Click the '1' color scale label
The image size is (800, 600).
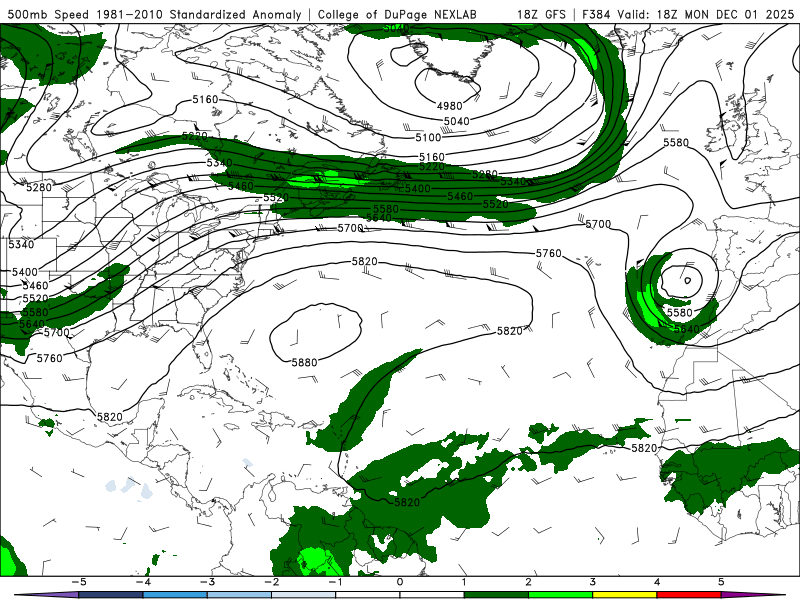pyautogui.click(x=464, y=582)
